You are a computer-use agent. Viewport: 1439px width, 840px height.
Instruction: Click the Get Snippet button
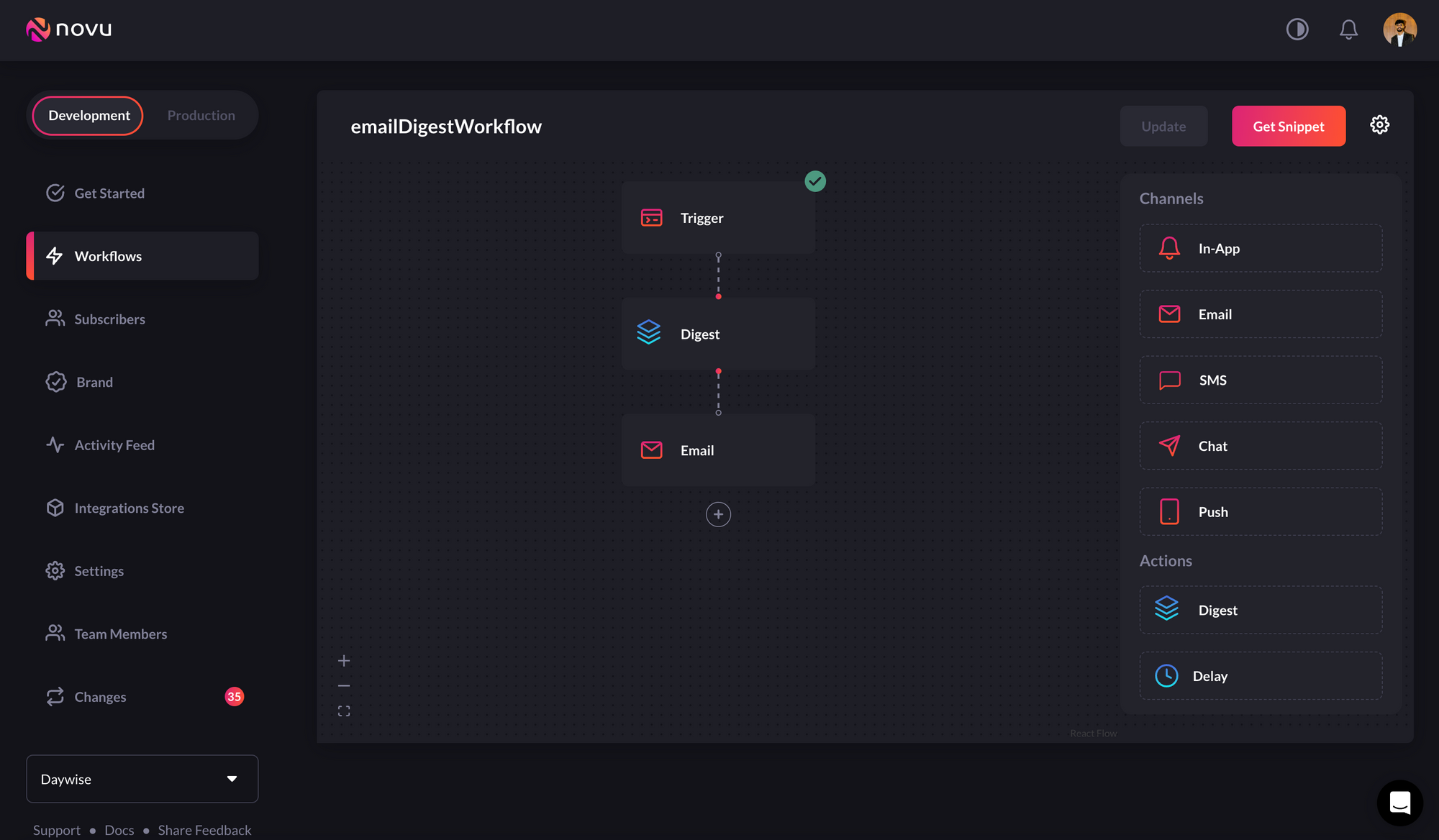point(1288,127)
